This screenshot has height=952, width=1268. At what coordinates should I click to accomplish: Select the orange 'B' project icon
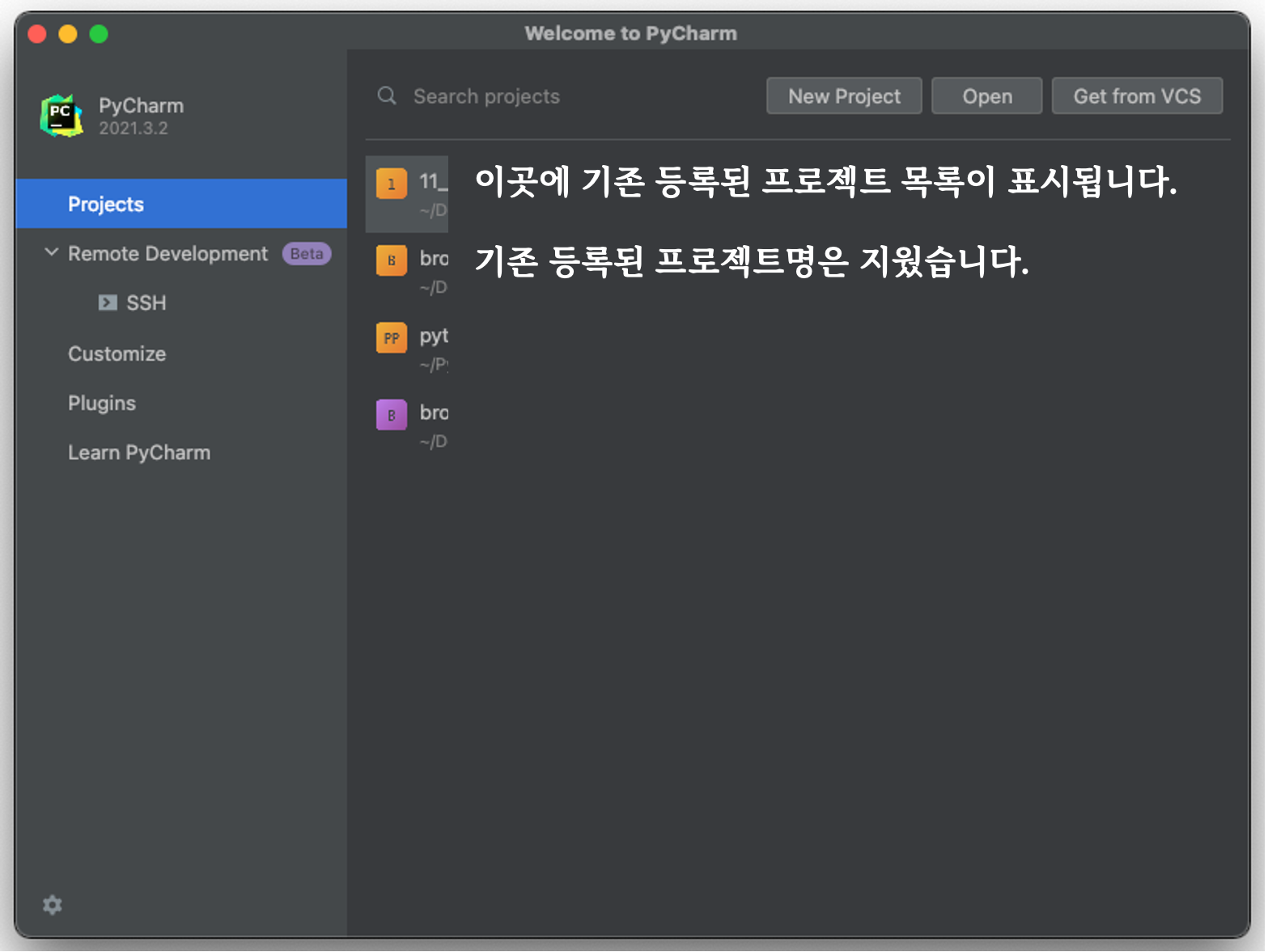pos(392,260)
